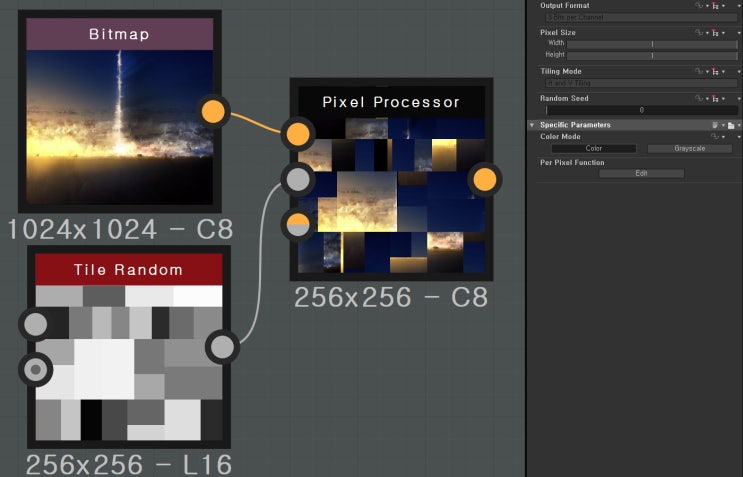Click the 256x256 - C8 label
743x477 pixels.
click(391, 297)
